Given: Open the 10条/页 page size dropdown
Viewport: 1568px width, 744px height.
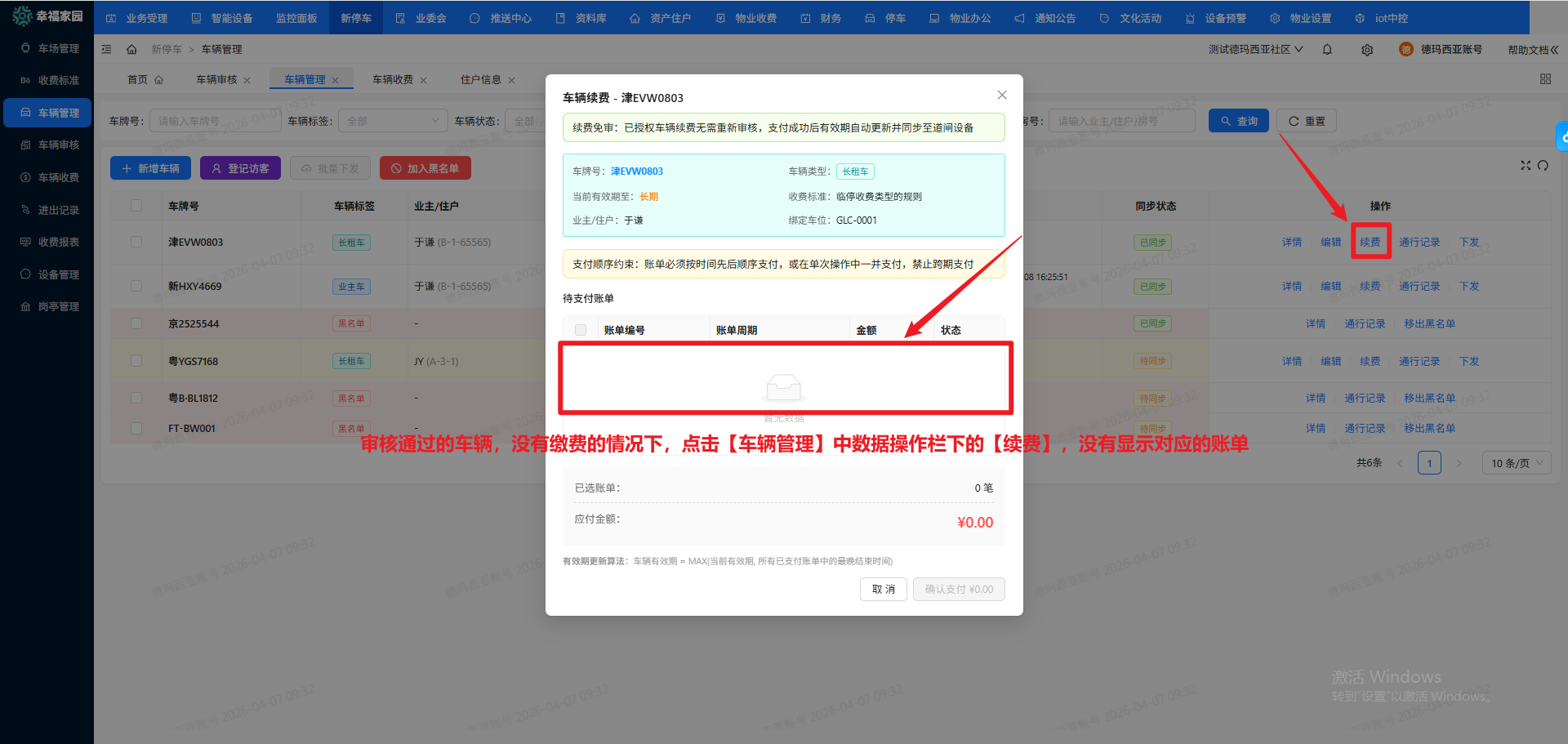Looking at the screenshot, I should point(1516,462).
